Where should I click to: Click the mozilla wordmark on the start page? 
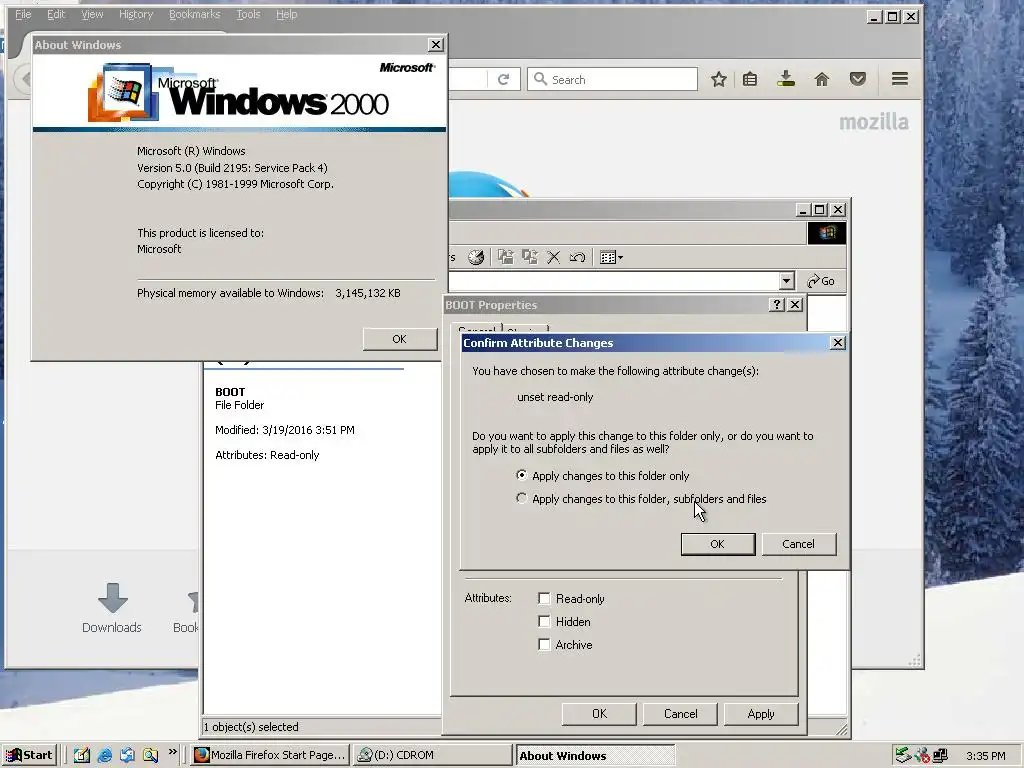tap(873, 122)
